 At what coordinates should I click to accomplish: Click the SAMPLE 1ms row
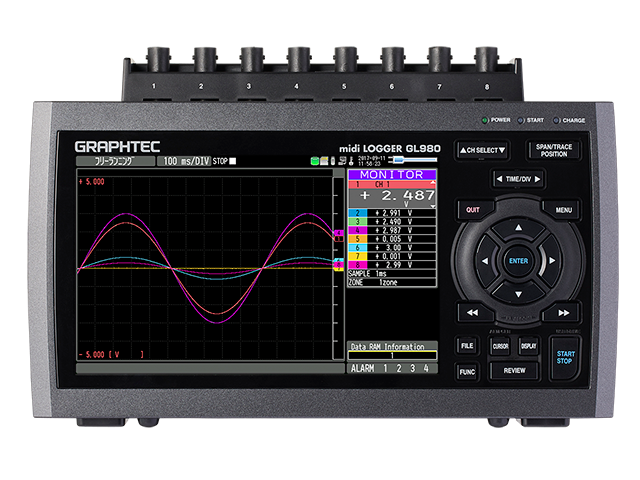(x=391, y=273)
